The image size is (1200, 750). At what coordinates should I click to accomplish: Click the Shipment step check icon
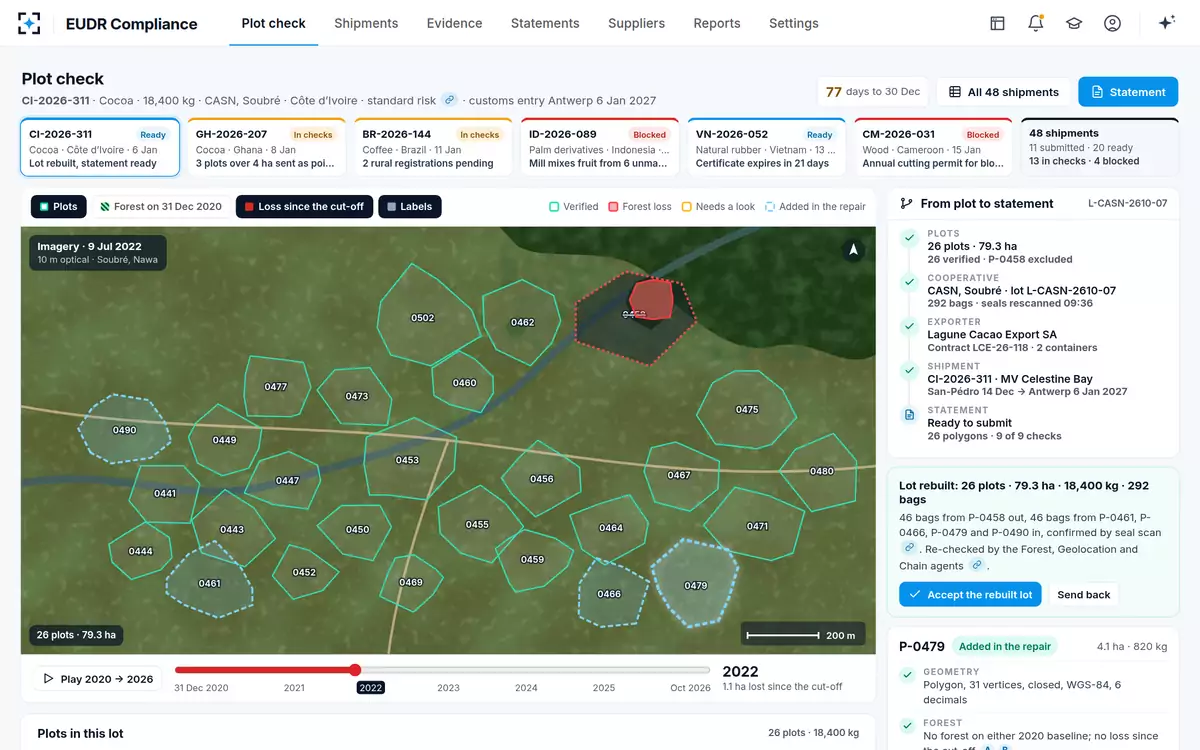point(909,370)
